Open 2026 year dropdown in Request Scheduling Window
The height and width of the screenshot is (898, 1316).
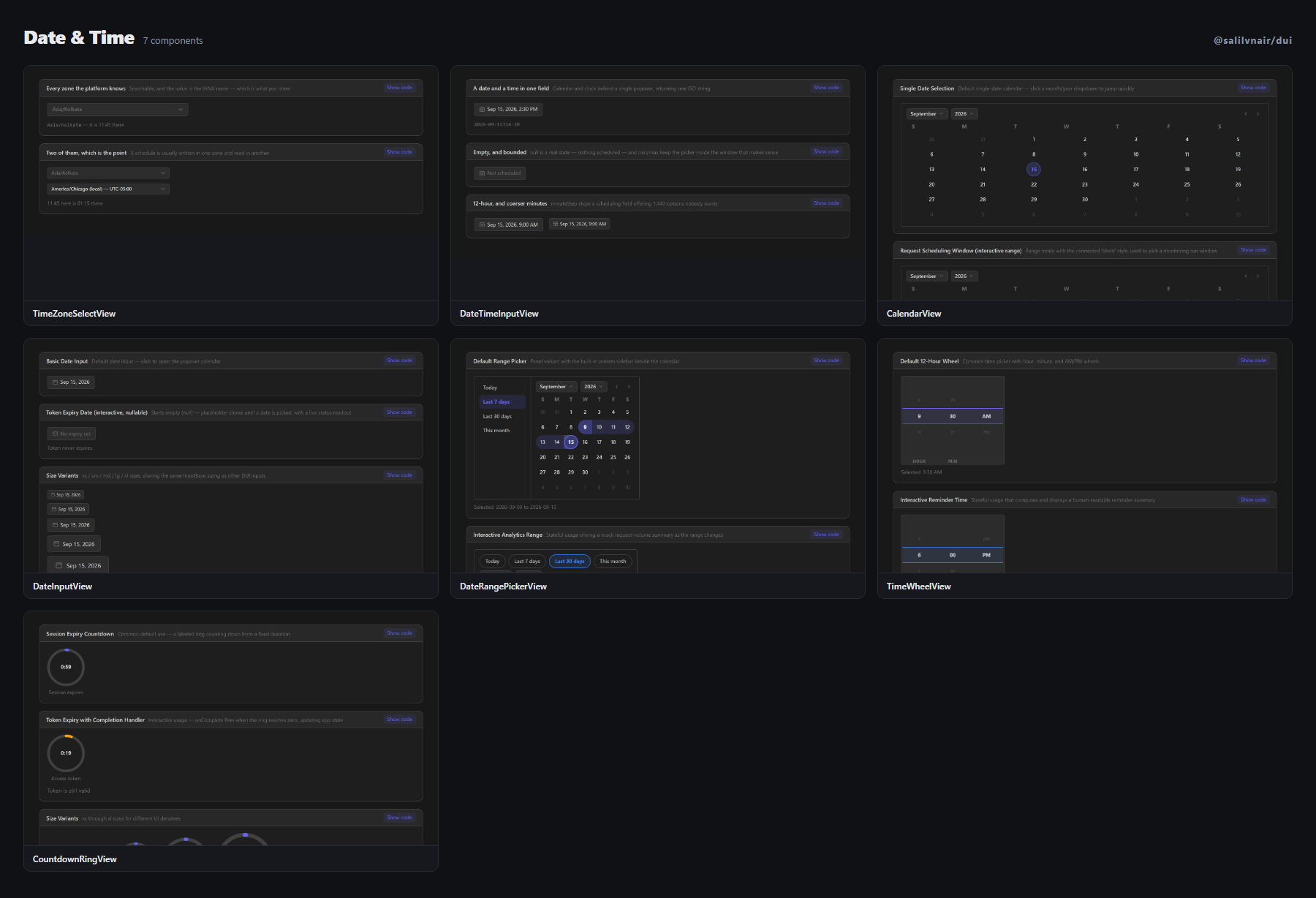(x=964, y=276)
